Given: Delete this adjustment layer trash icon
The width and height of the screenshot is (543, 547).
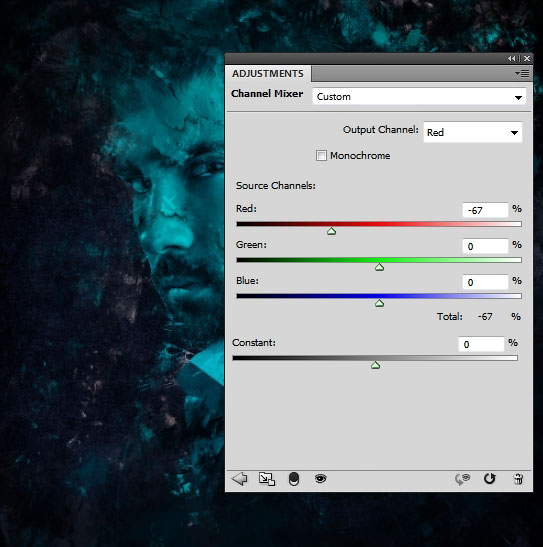Looking at the screenshot, I should (x=518, y=479).
